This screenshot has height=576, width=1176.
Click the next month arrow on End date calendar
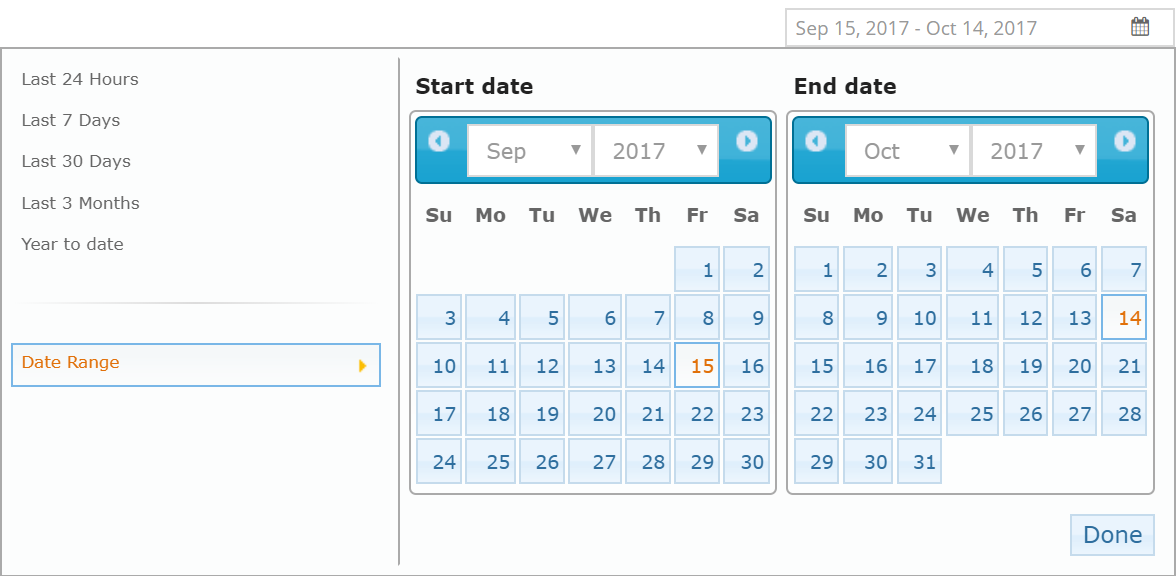pyautogui.click(x=1125, y=142)
